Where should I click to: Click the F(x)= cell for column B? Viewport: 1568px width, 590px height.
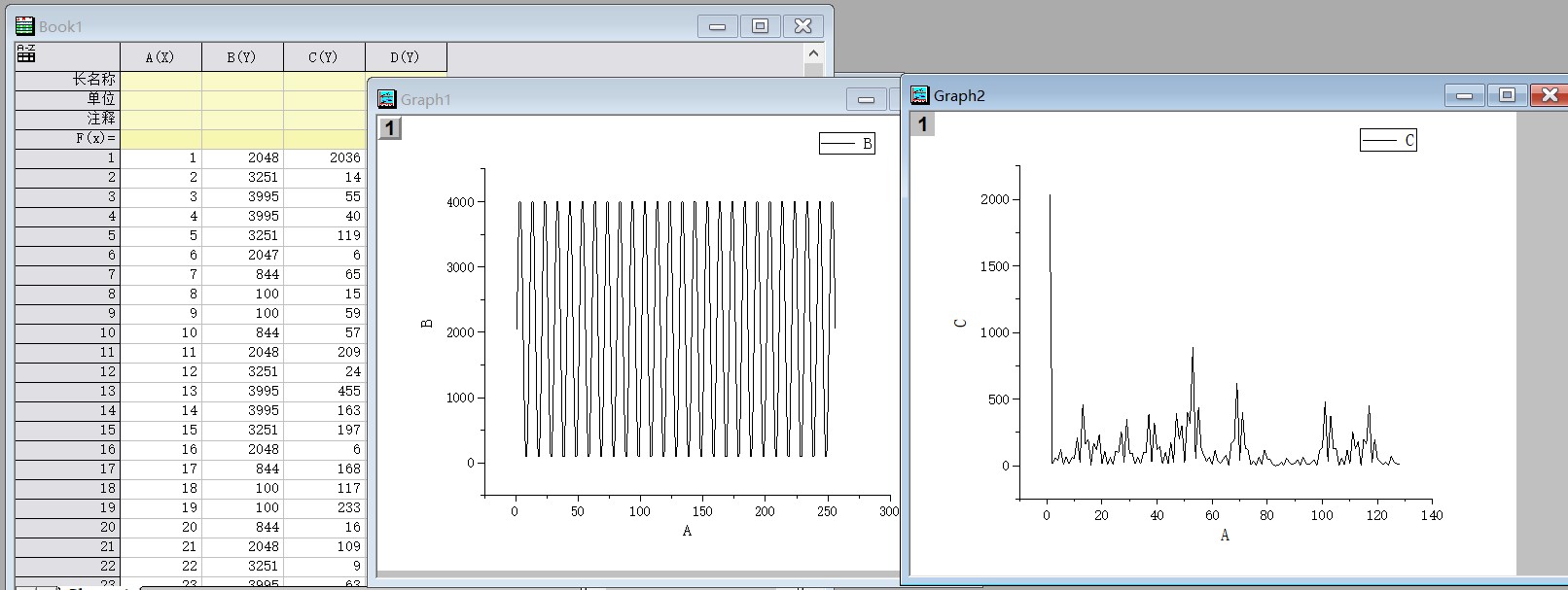tap(242, 138)
